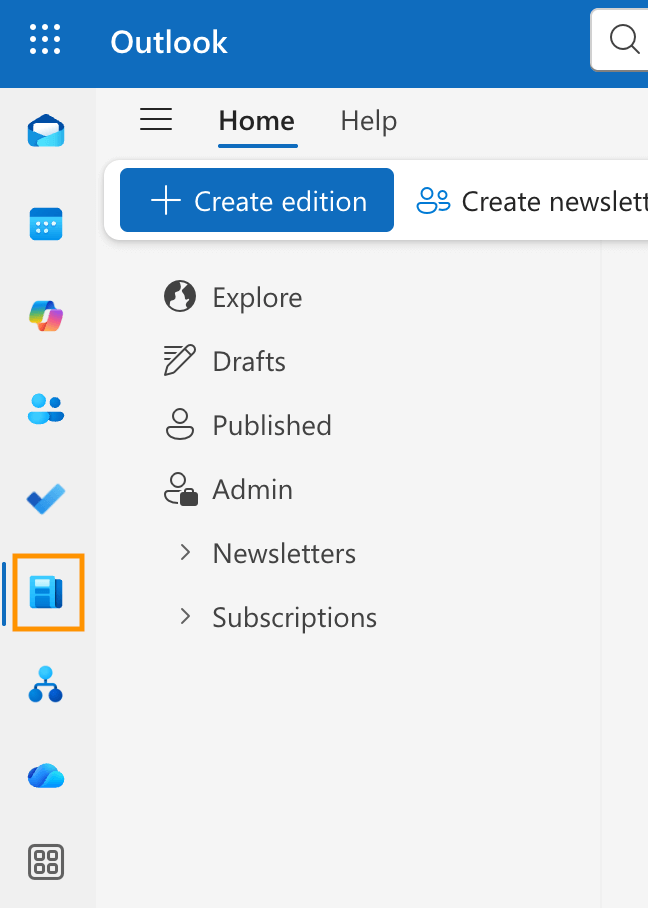Expand the Newsletters chevron
This screenshot has width=648, height=908.
point(185,553)
